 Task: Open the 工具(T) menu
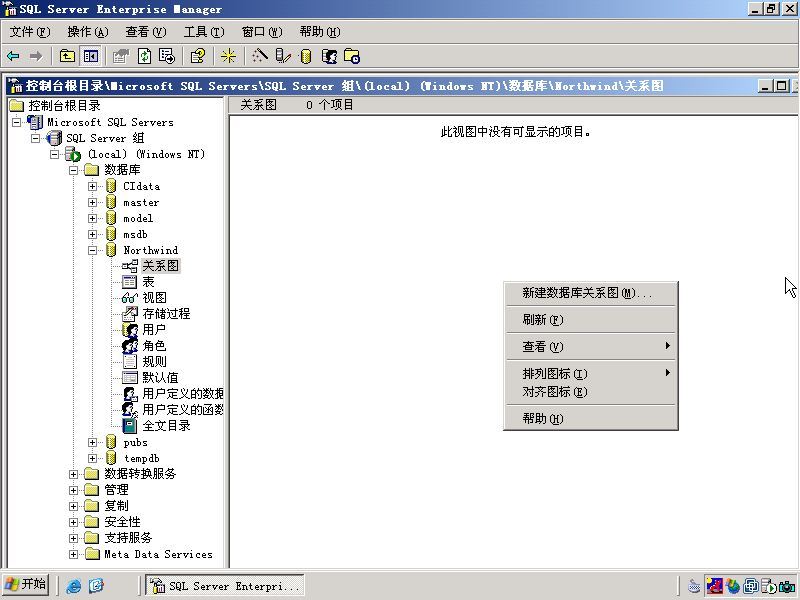coord(204,32)
